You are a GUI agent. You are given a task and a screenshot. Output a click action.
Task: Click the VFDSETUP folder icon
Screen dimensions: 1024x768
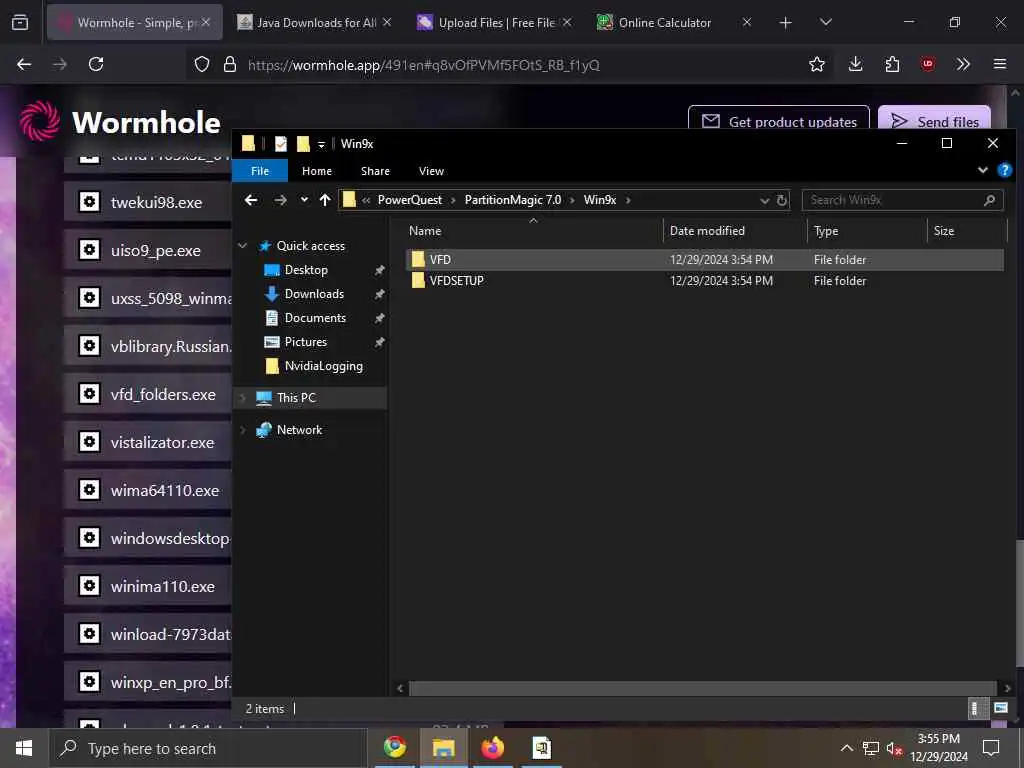(x=418, y=280)
